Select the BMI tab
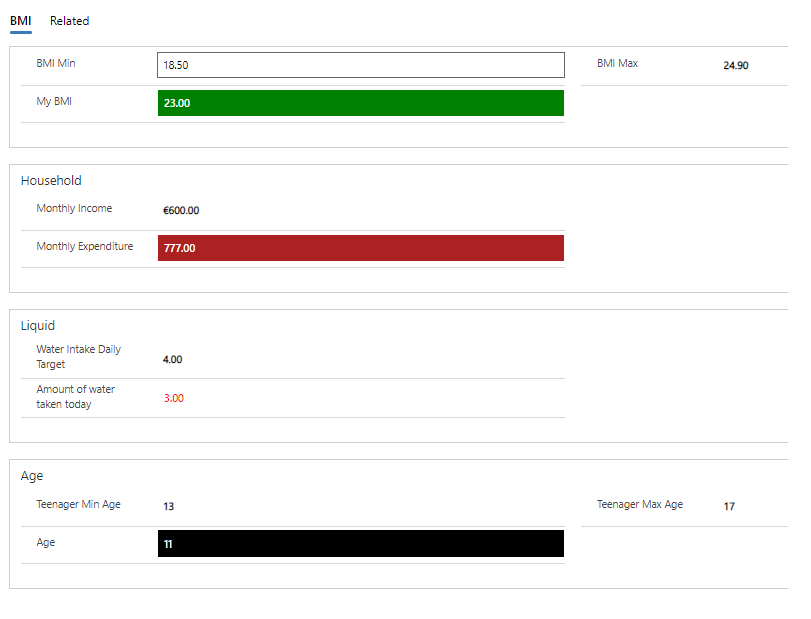The image size is (811, 619). pos(21,21)
